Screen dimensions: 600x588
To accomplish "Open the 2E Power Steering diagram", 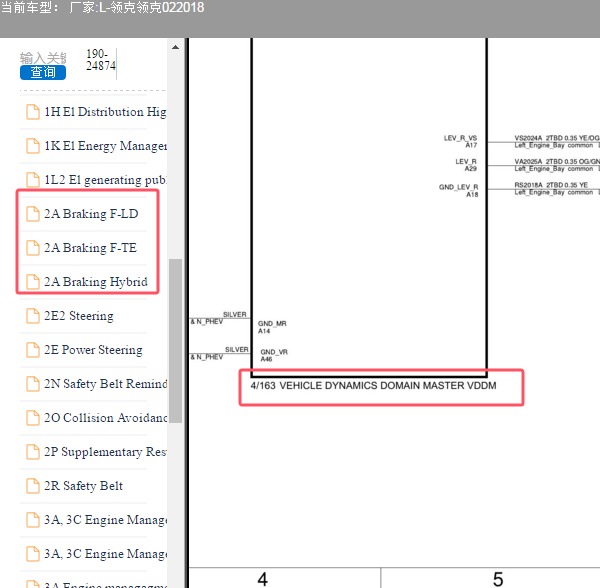I will (93, 350).
